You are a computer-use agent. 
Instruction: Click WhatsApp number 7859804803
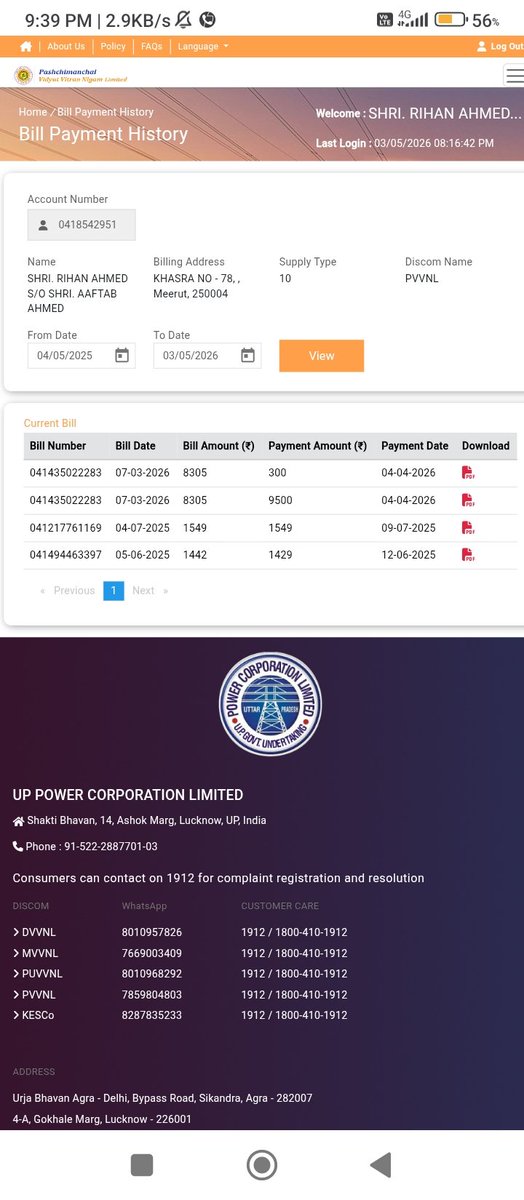[152, 995]
